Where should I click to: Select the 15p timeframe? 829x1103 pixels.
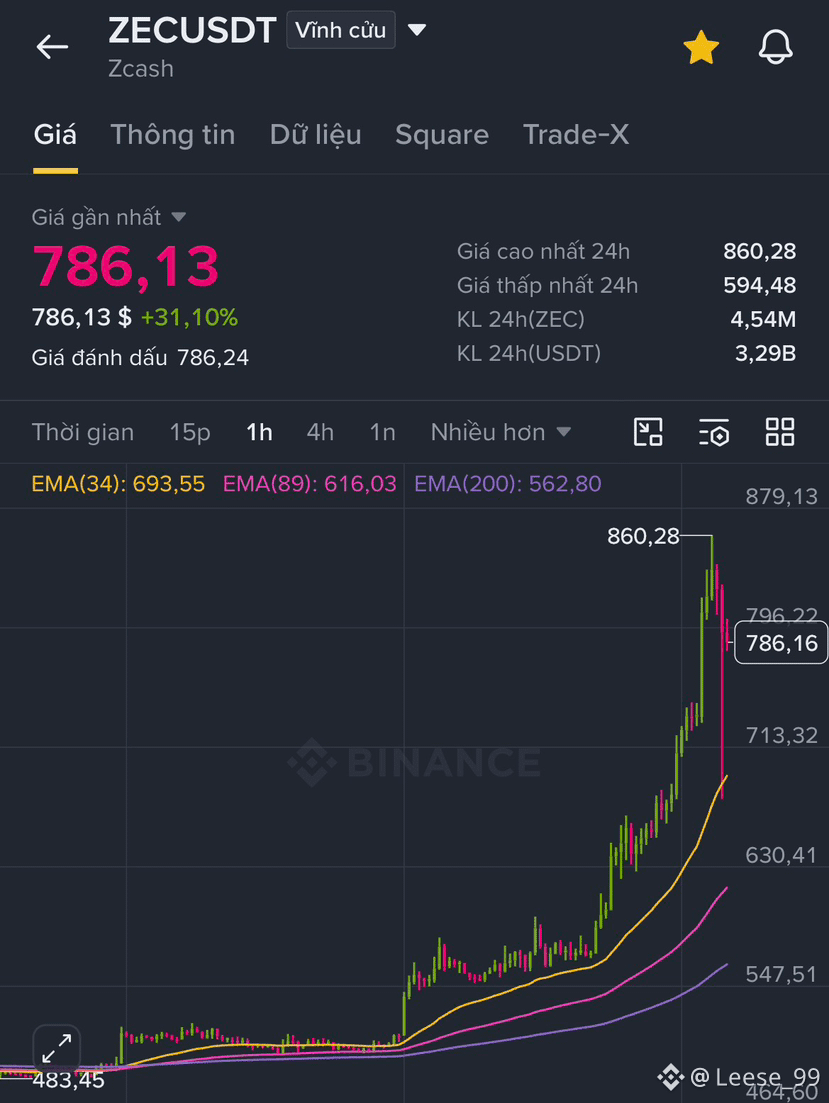tap(190, 432)
